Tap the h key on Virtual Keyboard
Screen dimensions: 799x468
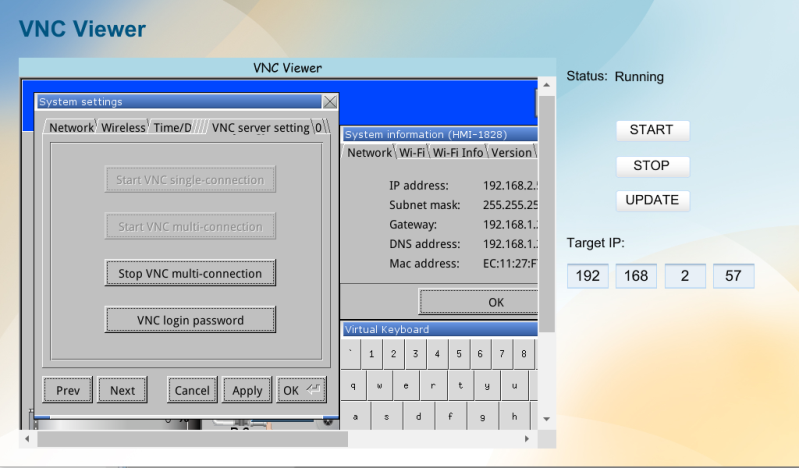[515, 417]
